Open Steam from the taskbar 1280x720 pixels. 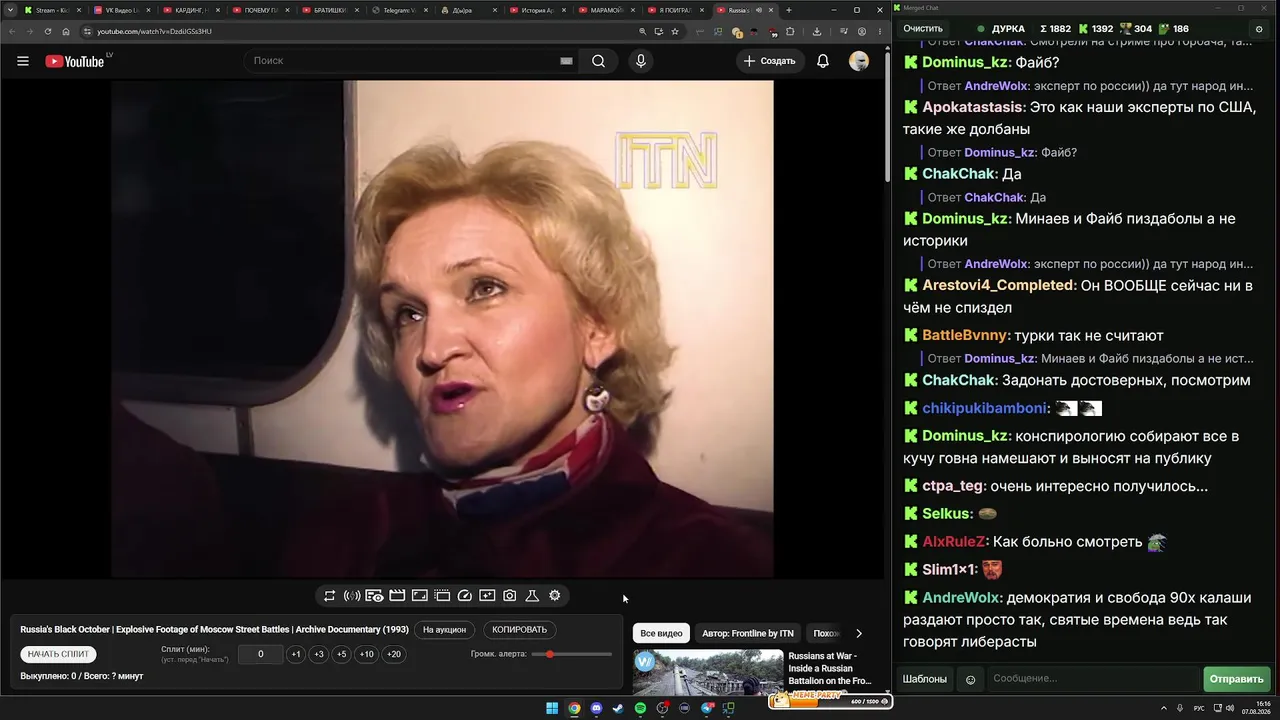pos(618,709)
